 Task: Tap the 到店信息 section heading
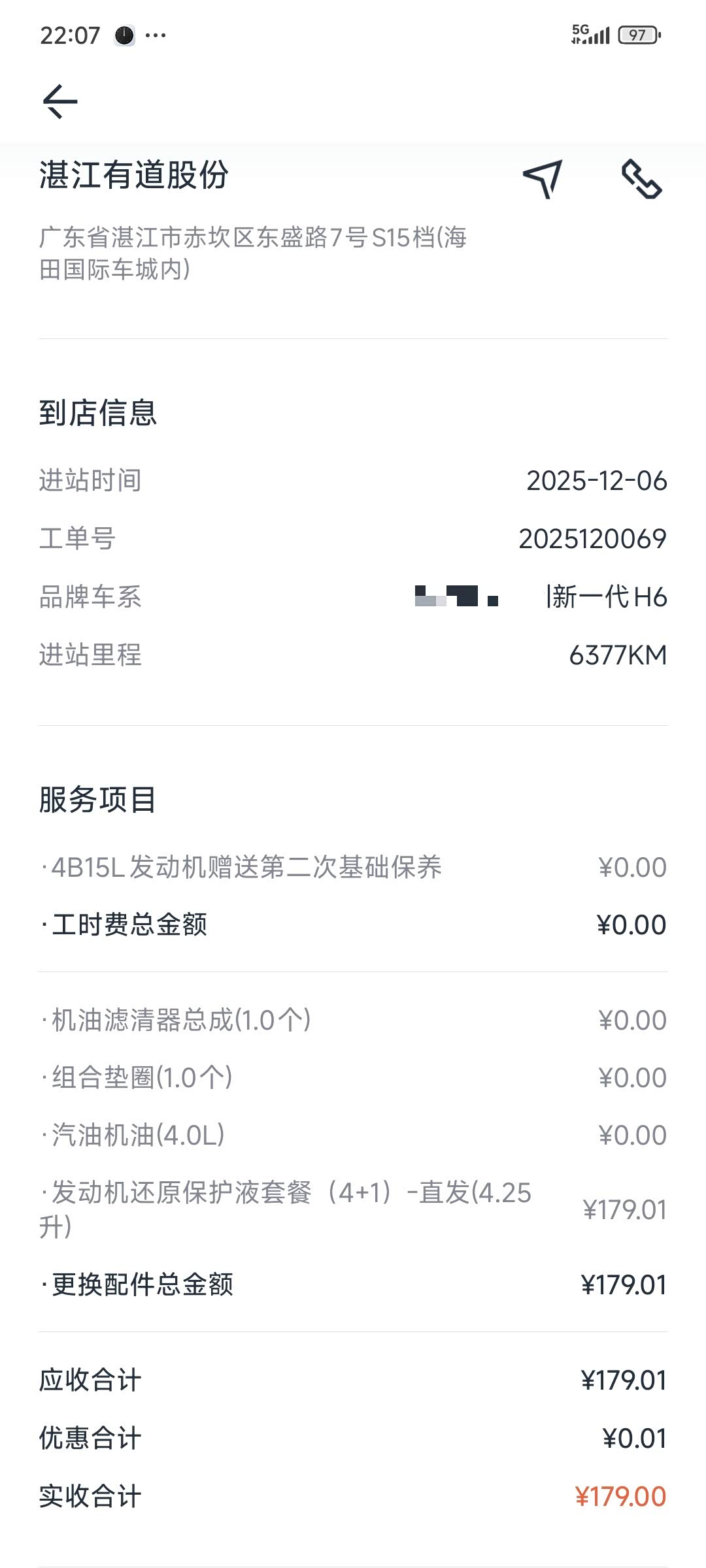coord(98,413)
